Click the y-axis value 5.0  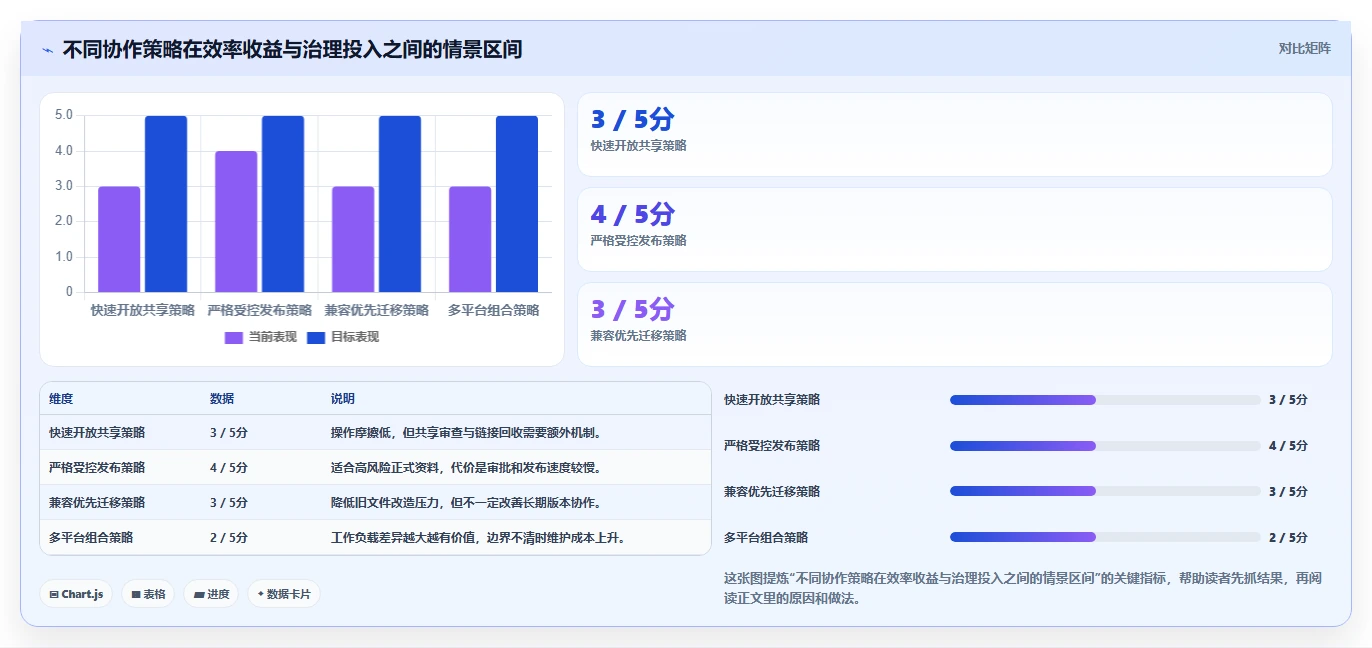pos(64,115)
